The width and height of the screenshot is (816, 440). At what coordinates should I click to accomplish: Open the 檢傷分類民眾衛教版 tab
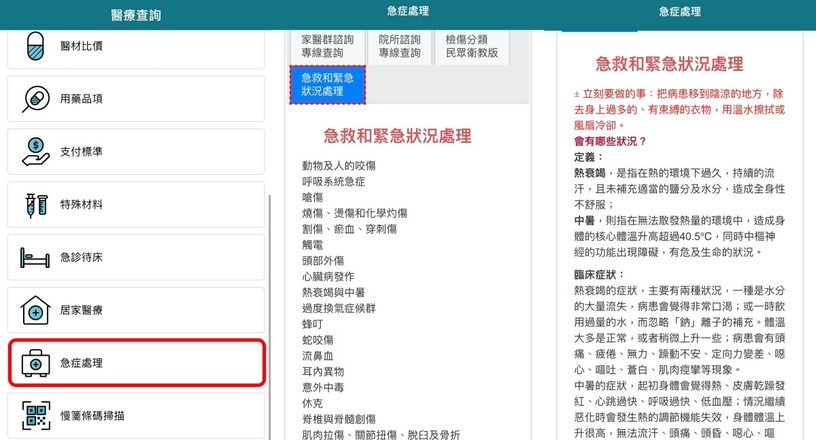[471, 46]
